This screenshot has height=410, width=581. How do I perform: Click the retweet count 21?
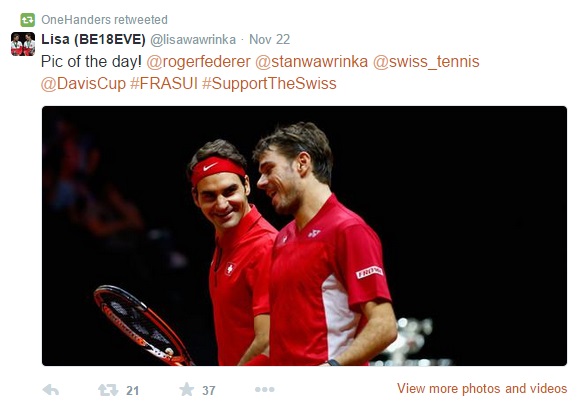pyautogui.click(x=132, y=390)
